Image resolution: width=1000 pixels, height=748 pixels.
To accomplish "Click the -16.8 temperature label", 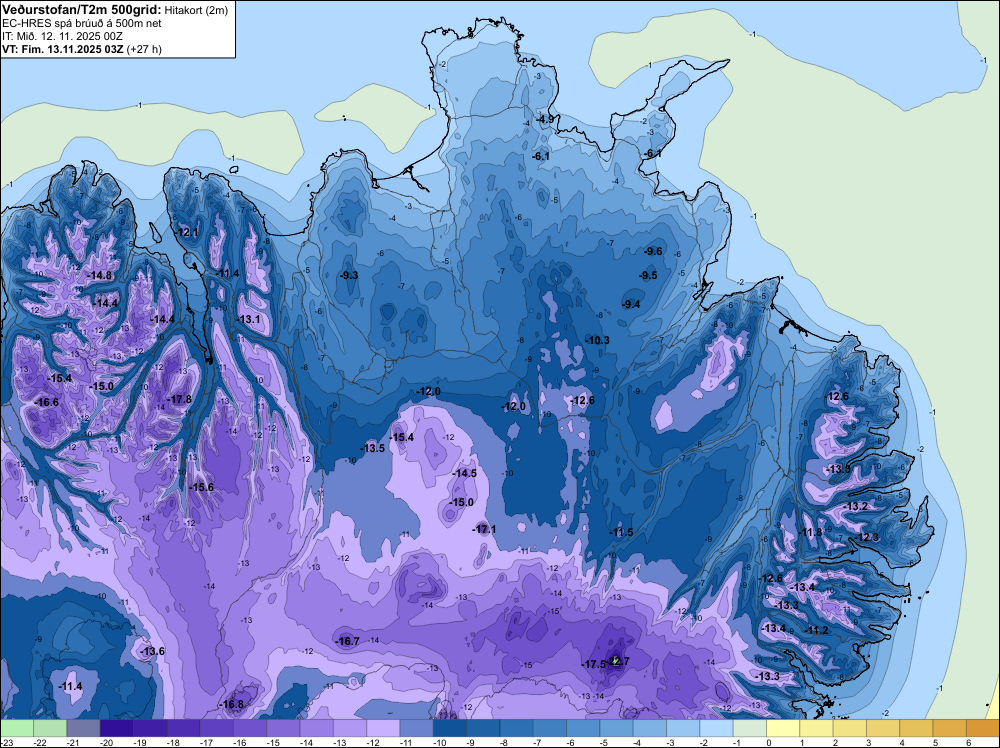I will pos(232,704).
